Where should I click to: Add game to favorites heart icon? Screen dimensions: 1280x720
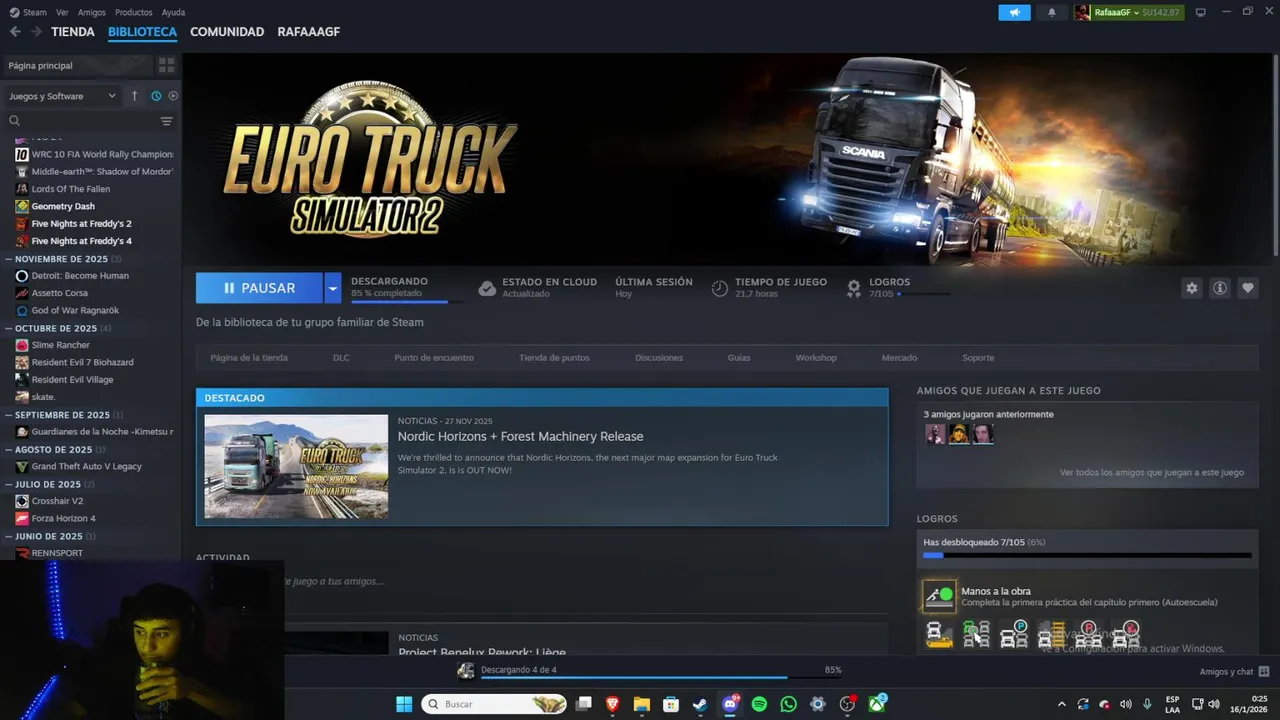[1248, 288]
